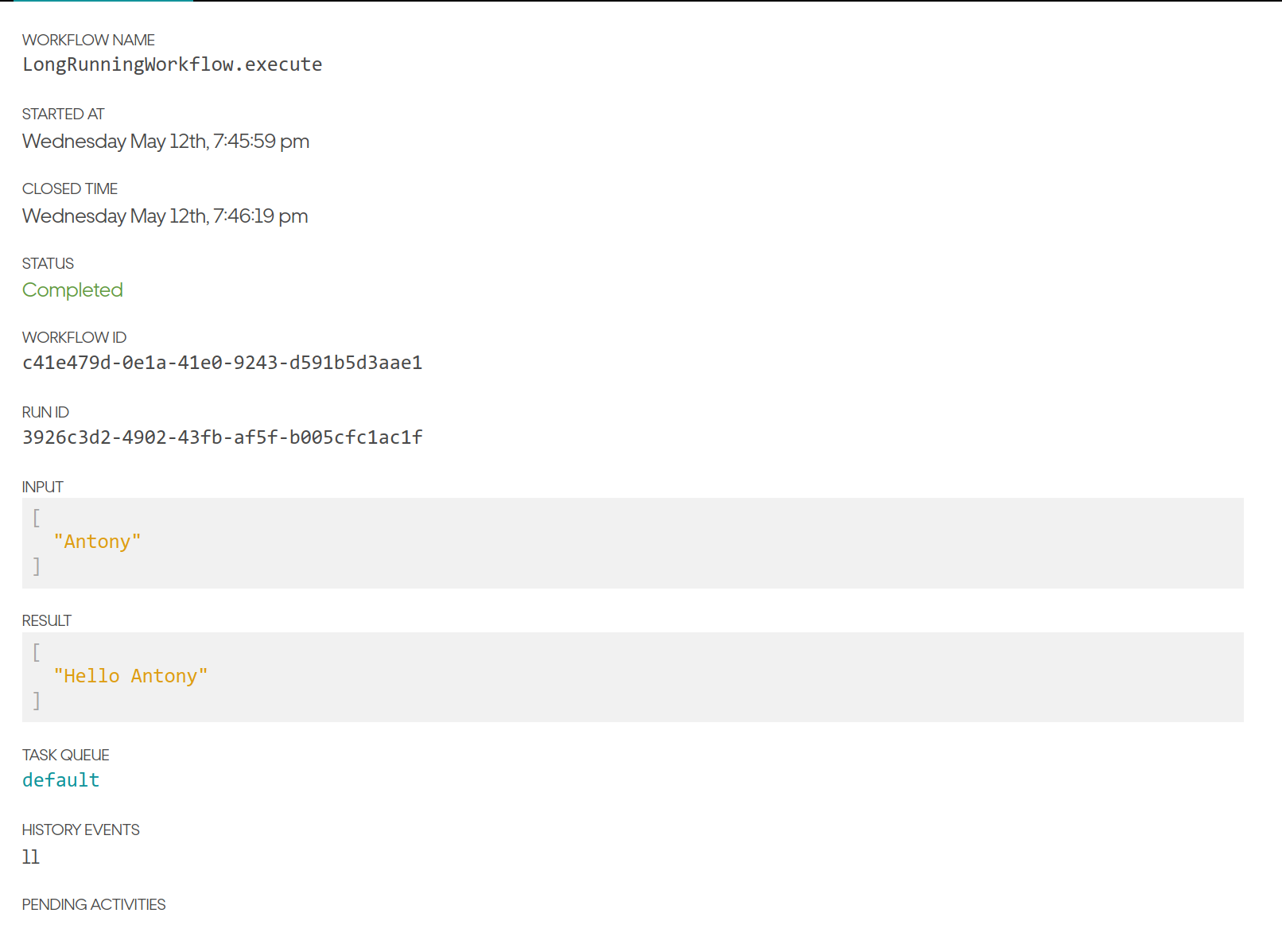Click the LongRunningWorkflow.execute workflow name

[172, 64]
